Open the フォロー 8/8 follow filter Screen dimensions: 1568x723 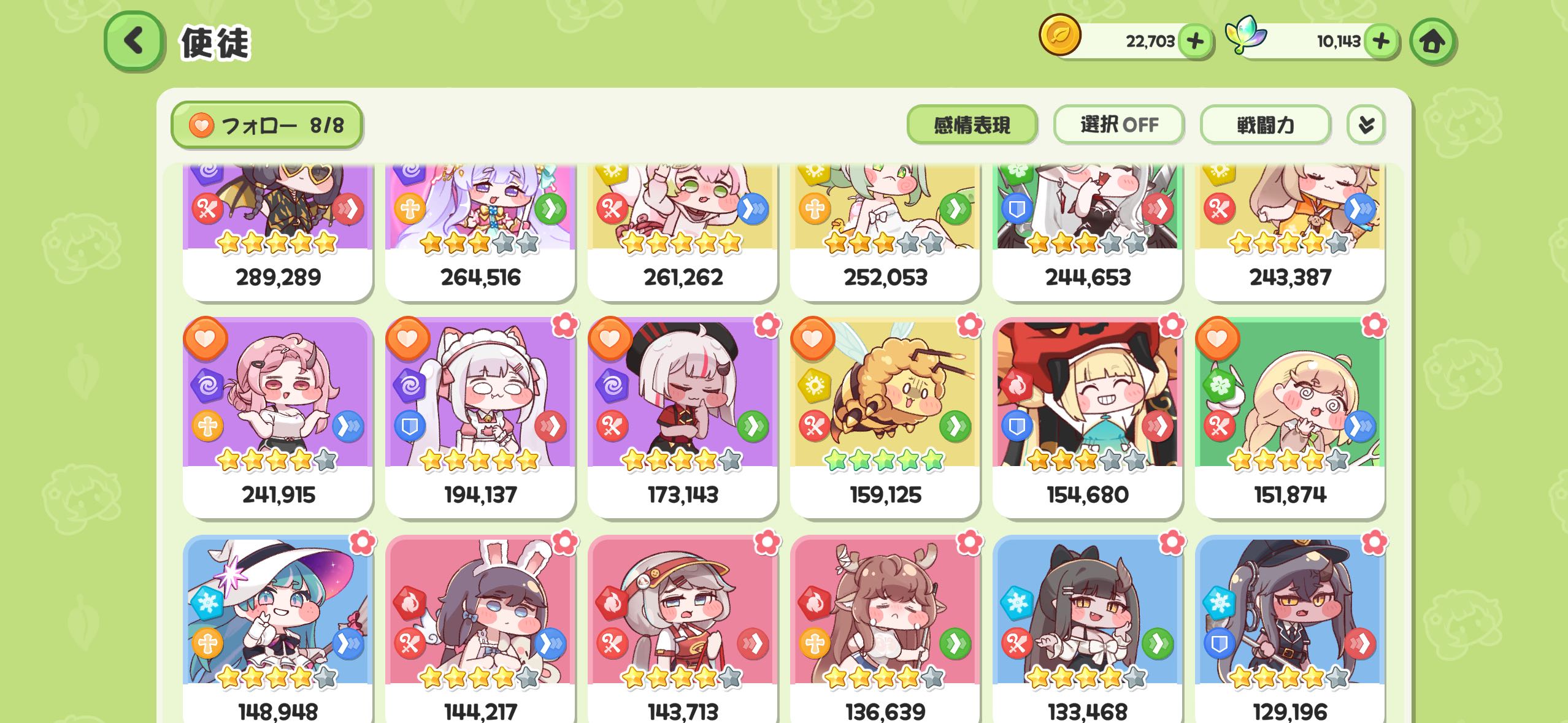[267, 125]
